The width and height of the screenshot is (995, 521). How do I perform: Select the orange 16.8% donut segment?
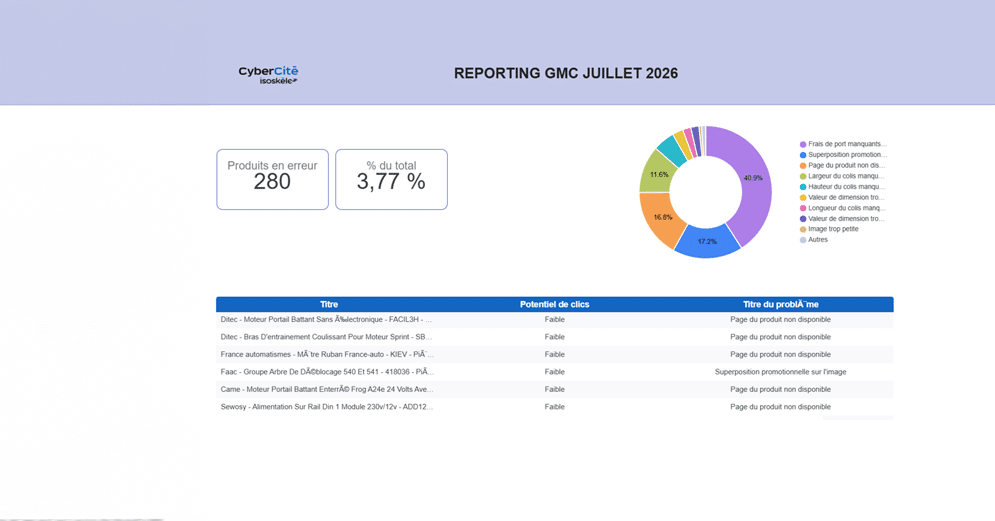coord(659,220)
